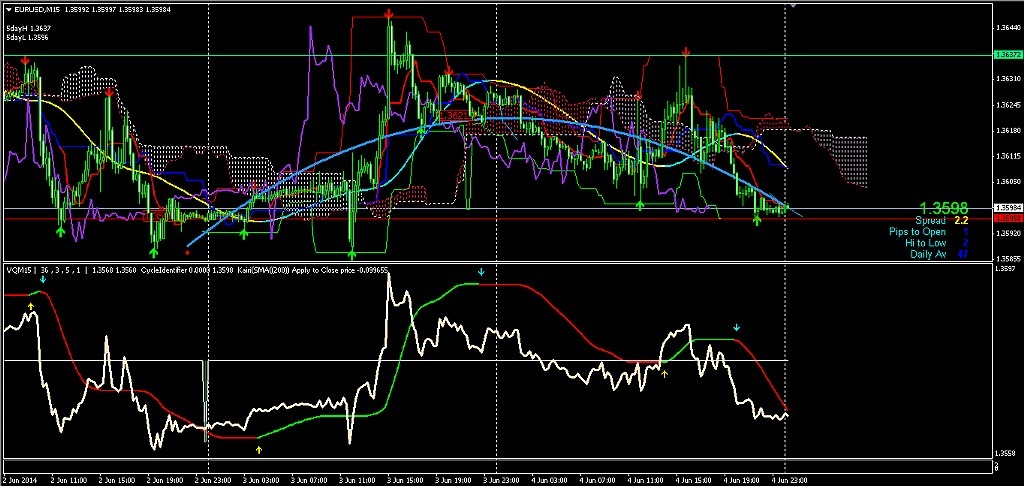
Task: Click yellow up arrow under the VQ line at 2 Jun 09:00
Action: pos(31,306)
